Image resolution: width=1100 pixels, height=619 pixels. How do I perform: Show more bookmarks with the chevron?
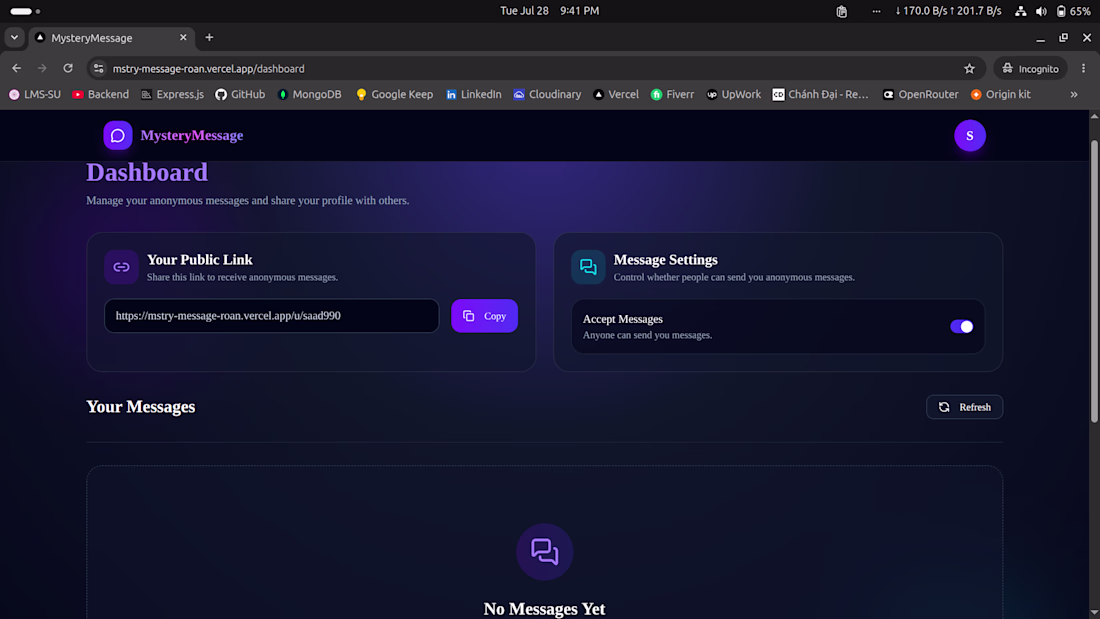(1074, 94)
